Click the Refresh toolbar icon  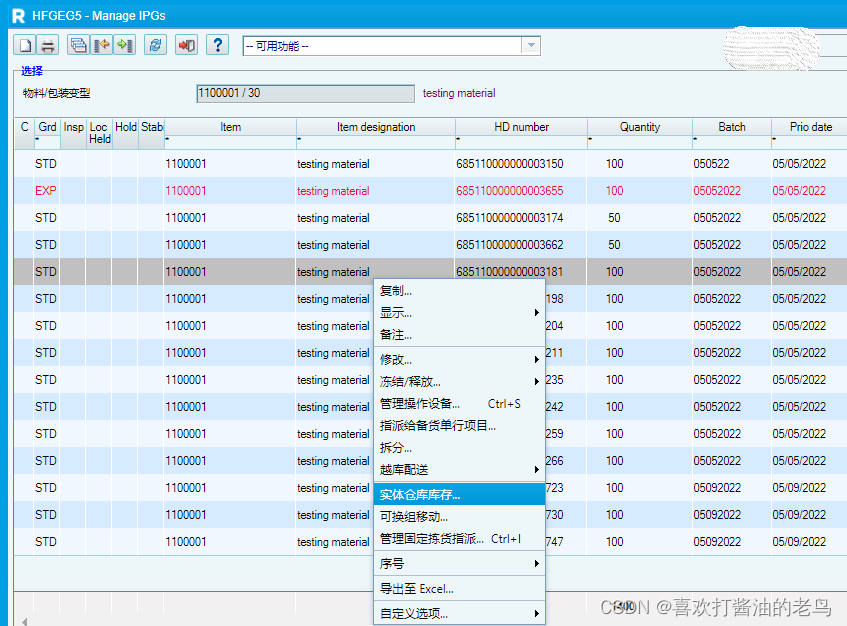[x=156, y=45]
